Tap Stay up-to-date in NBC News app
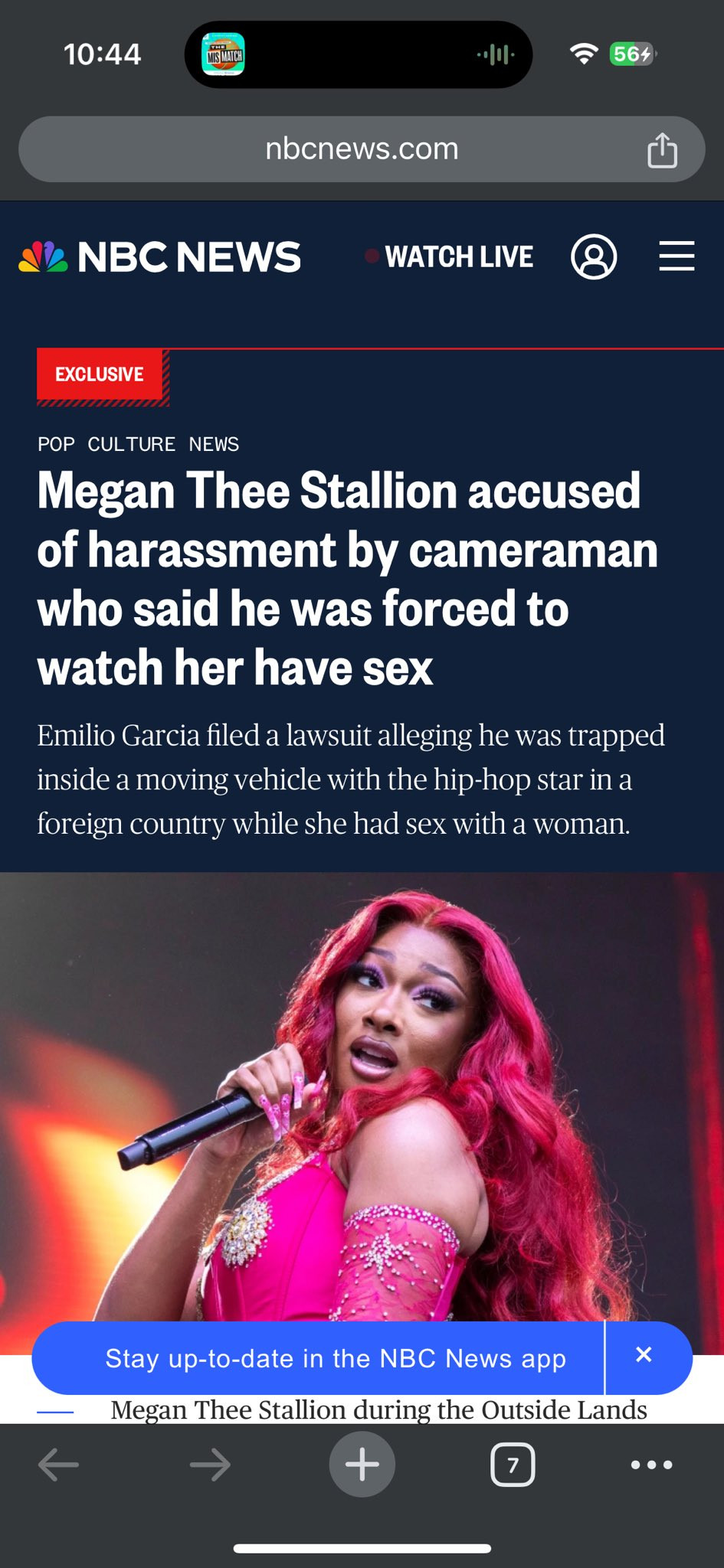Screen dimensions: 724x1568 [x=336, y=1358]
